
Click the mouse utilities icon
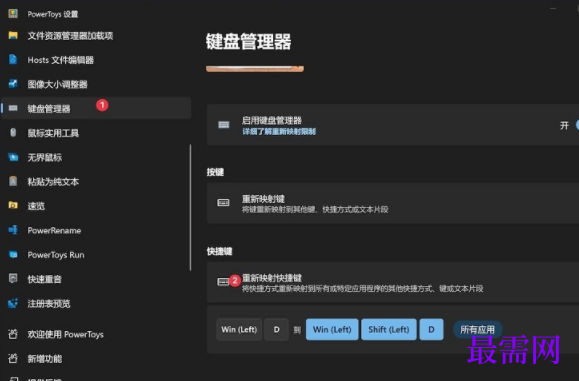point(13,133)
